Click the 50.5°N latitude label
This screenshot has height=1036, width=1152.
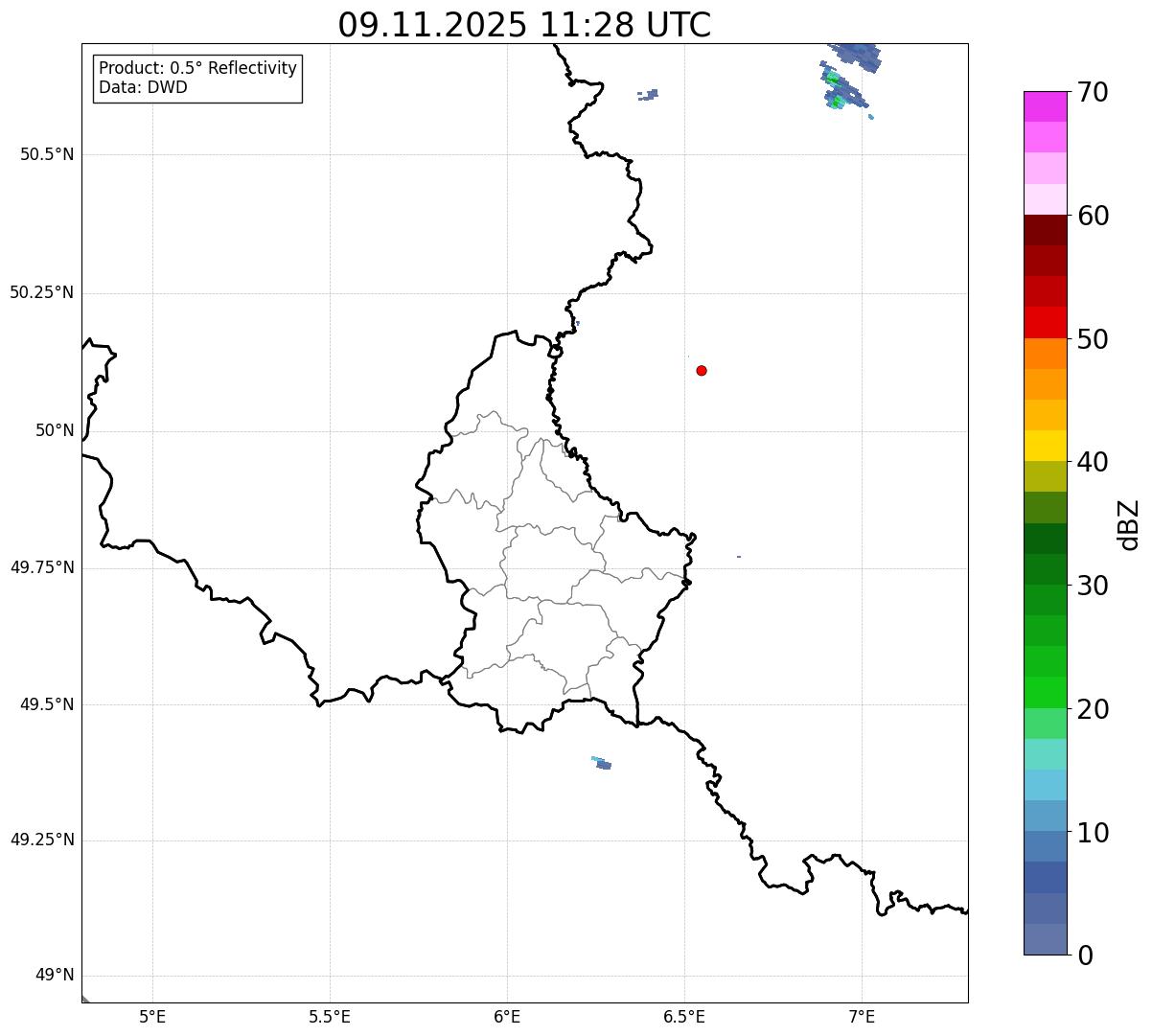click(47, 154)
